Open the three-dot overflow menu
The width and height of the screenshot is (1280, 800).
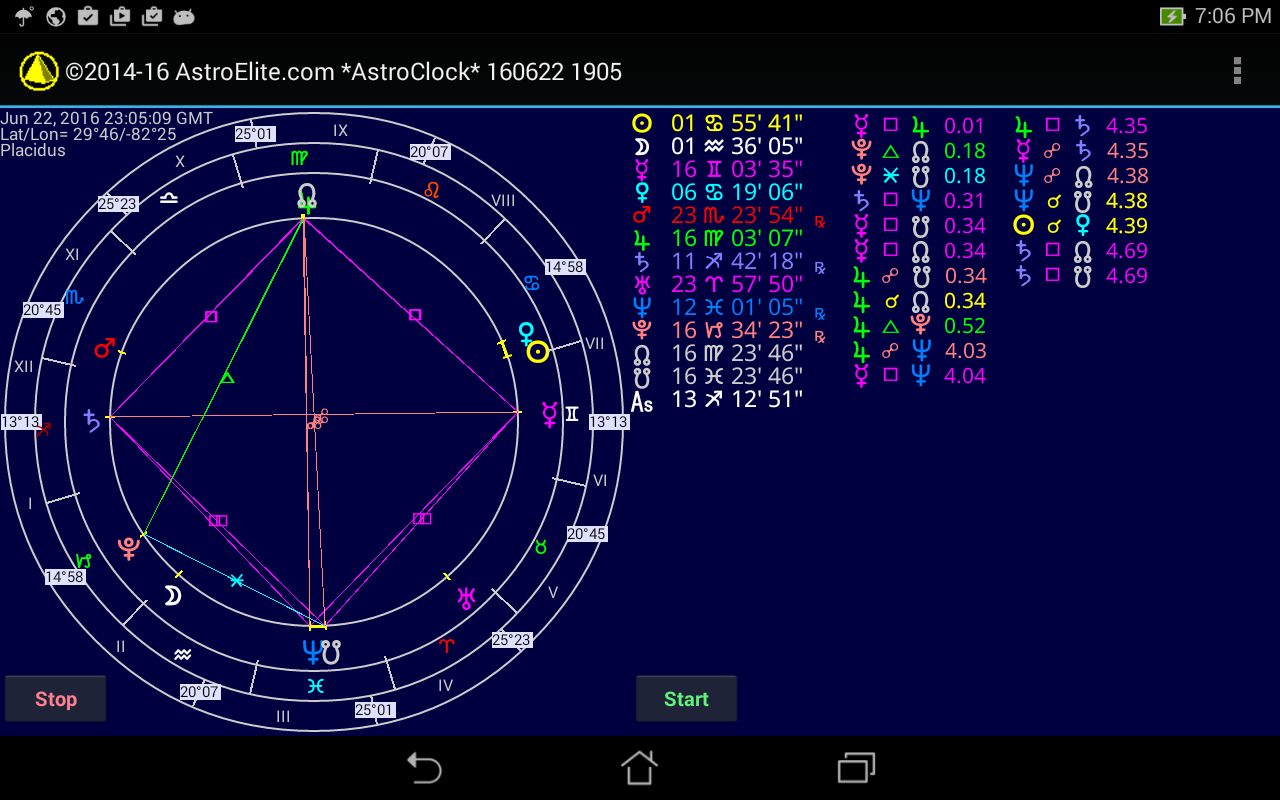(x=1237, y=71)
